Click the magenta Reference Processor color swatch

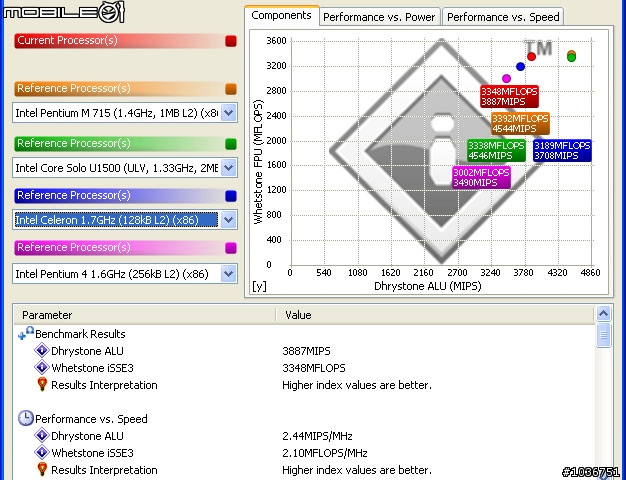[x=231, y=248]
